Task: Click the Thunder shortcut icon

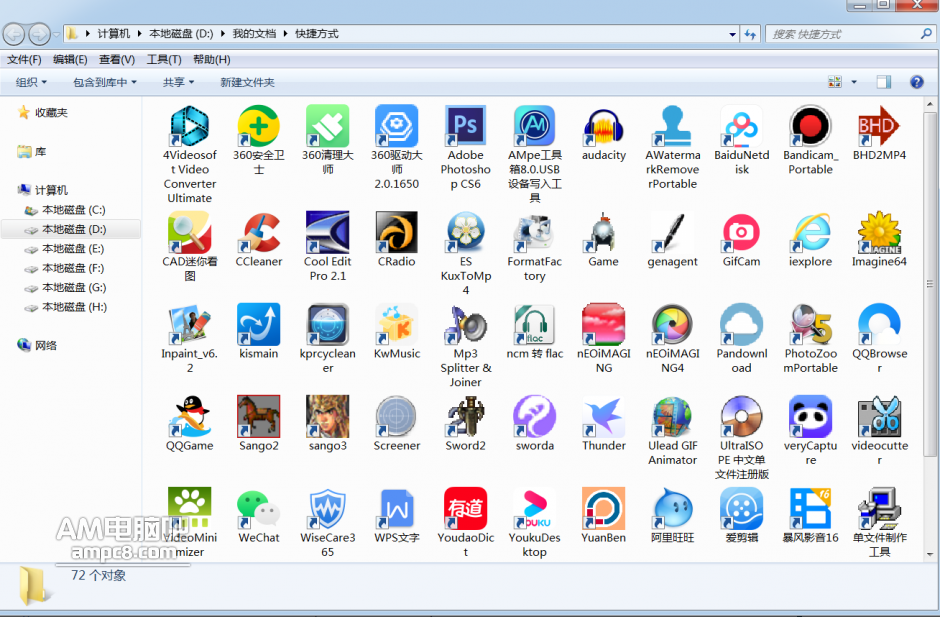Action: [604, 416]
